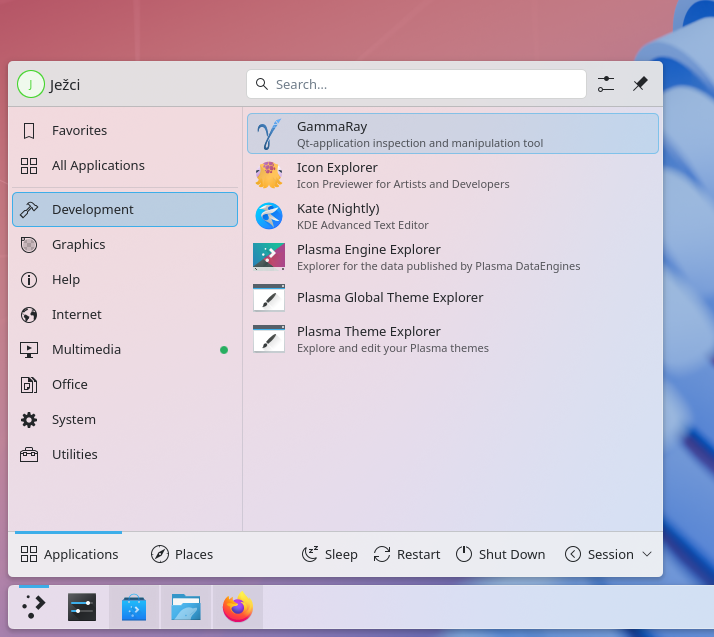Viewport: 714px width, 637px height.
Task: Click the green dot beside Multimedia
Action: pos(224,350)
